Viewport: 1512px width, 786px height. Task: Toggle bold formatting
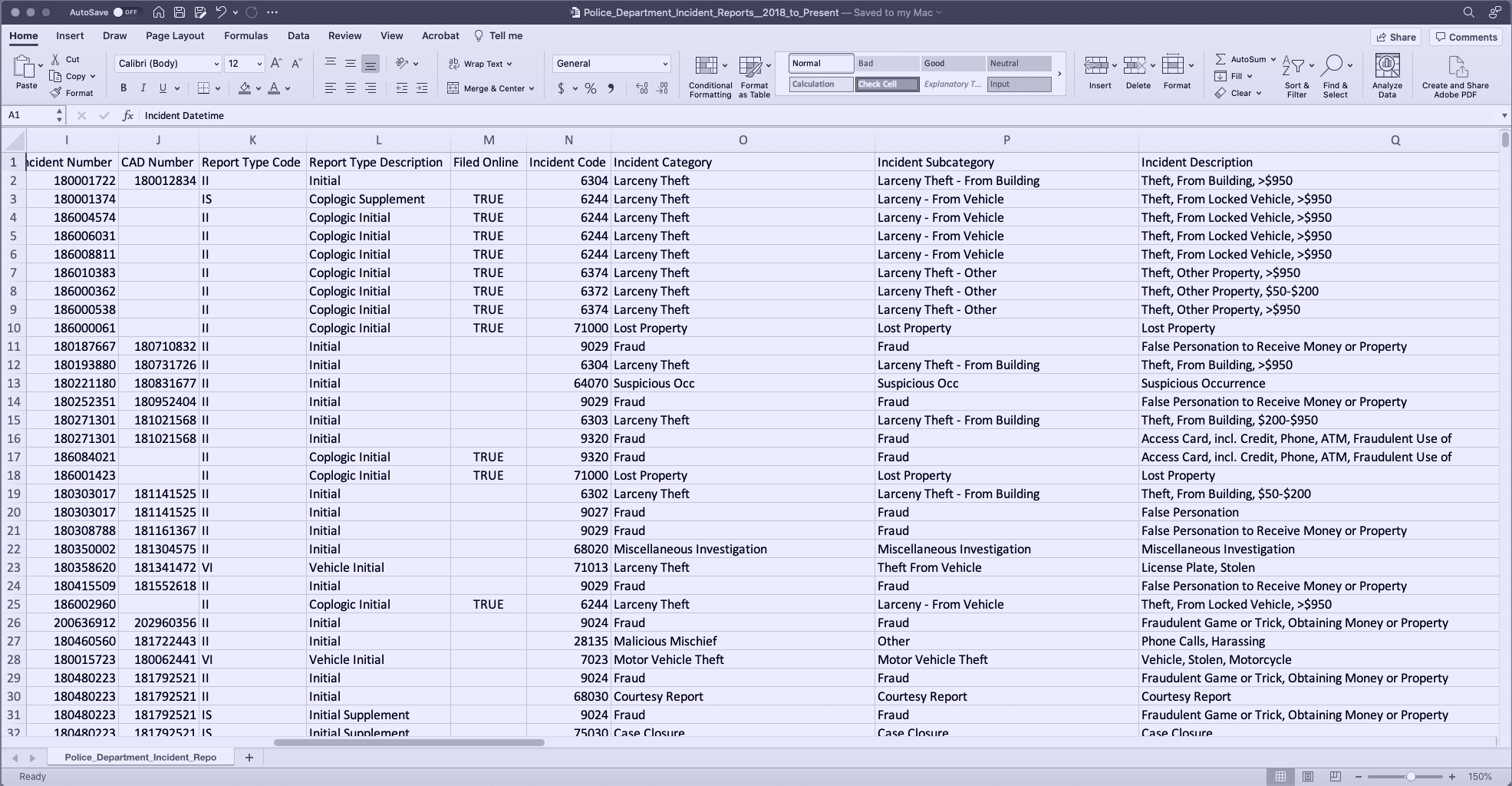(x=123, y=88)
